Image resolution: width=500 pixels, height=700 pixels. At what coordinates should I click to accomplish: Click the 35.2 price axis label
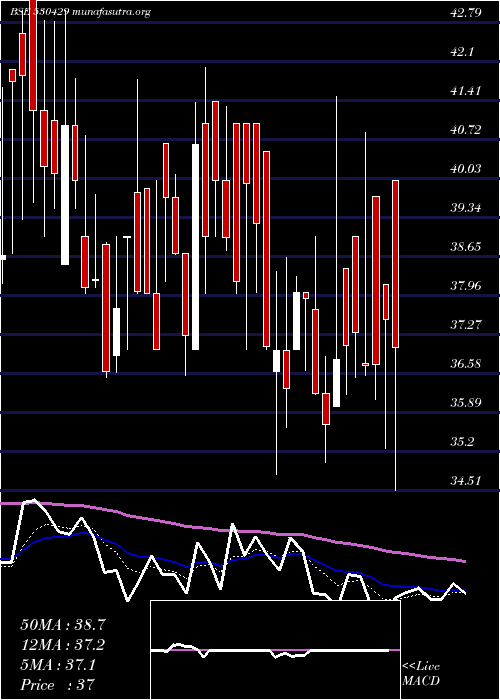(x=462, y=442)
